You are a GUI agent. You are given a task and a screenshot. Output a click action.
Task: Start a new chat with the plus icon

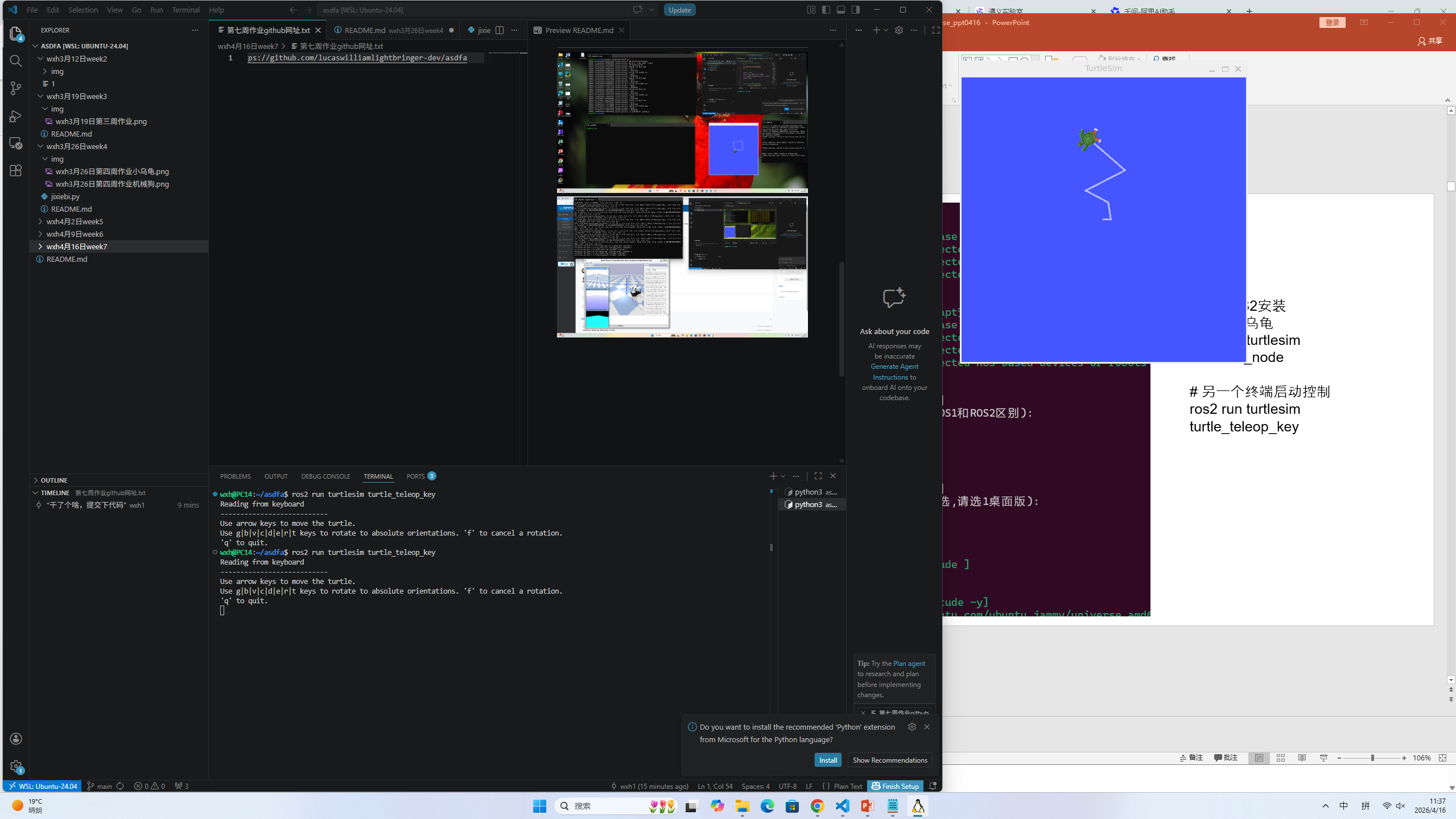tap(876, 30)
